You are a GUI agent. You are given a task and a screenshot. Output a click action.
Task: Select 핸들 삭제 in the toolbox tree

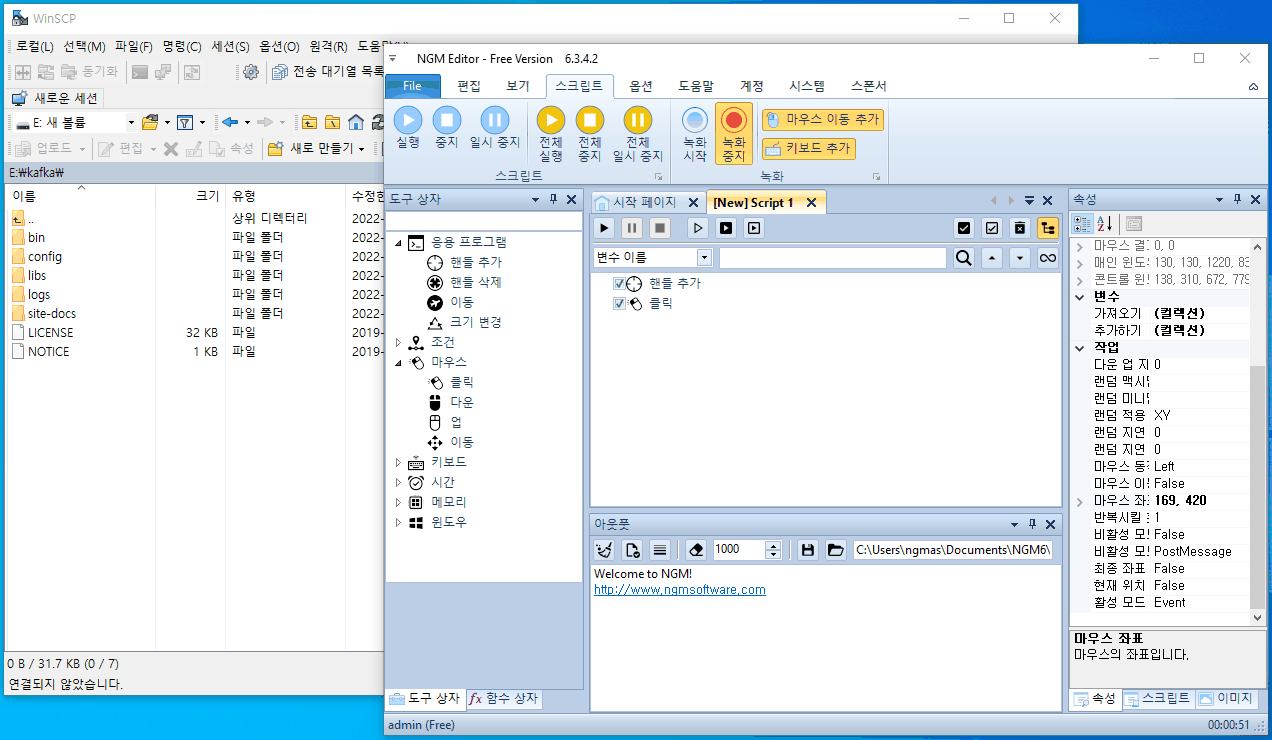[475, 283]
